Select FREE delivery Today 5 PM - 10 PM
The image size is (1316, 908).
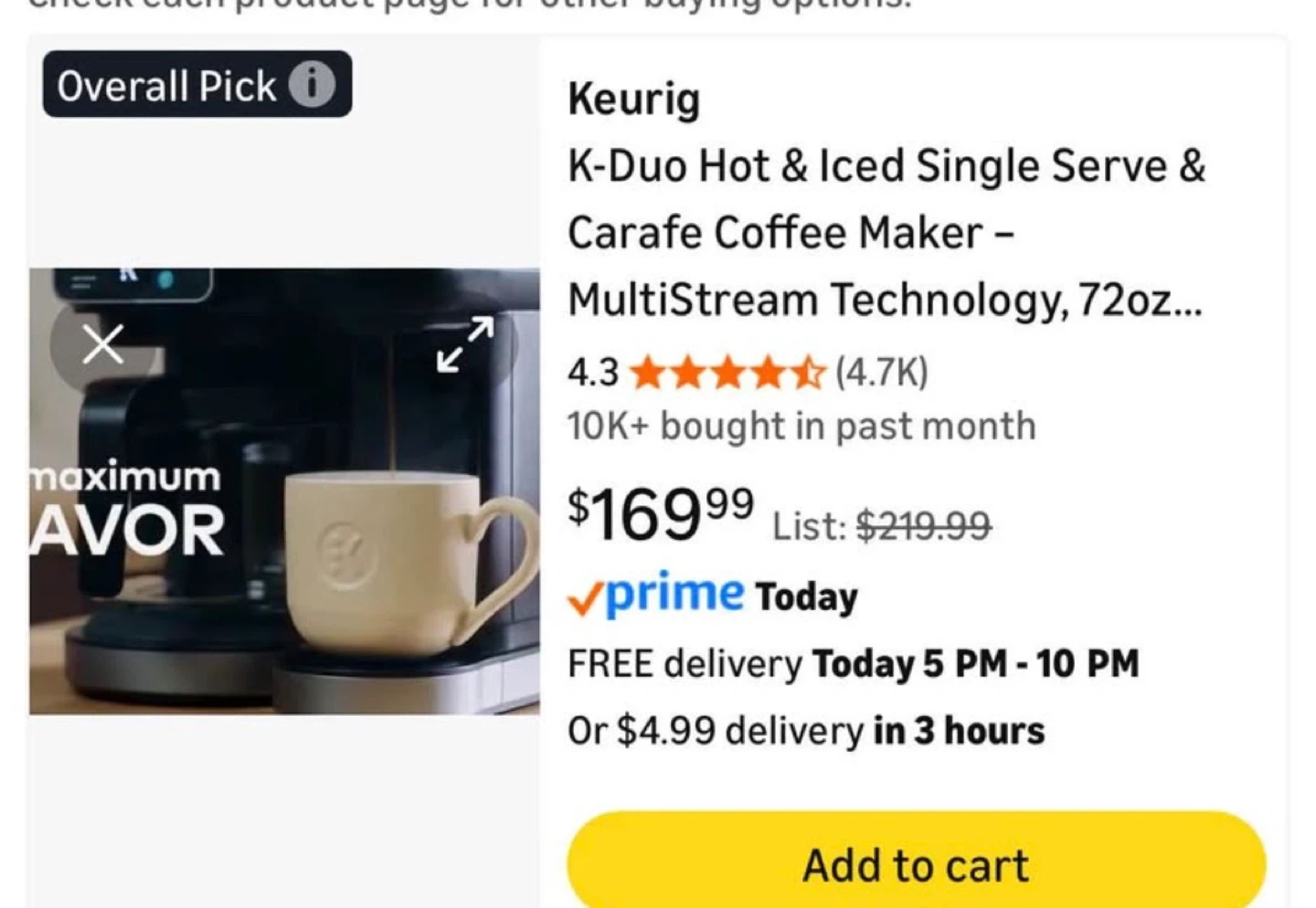click(x=854, y=664)
